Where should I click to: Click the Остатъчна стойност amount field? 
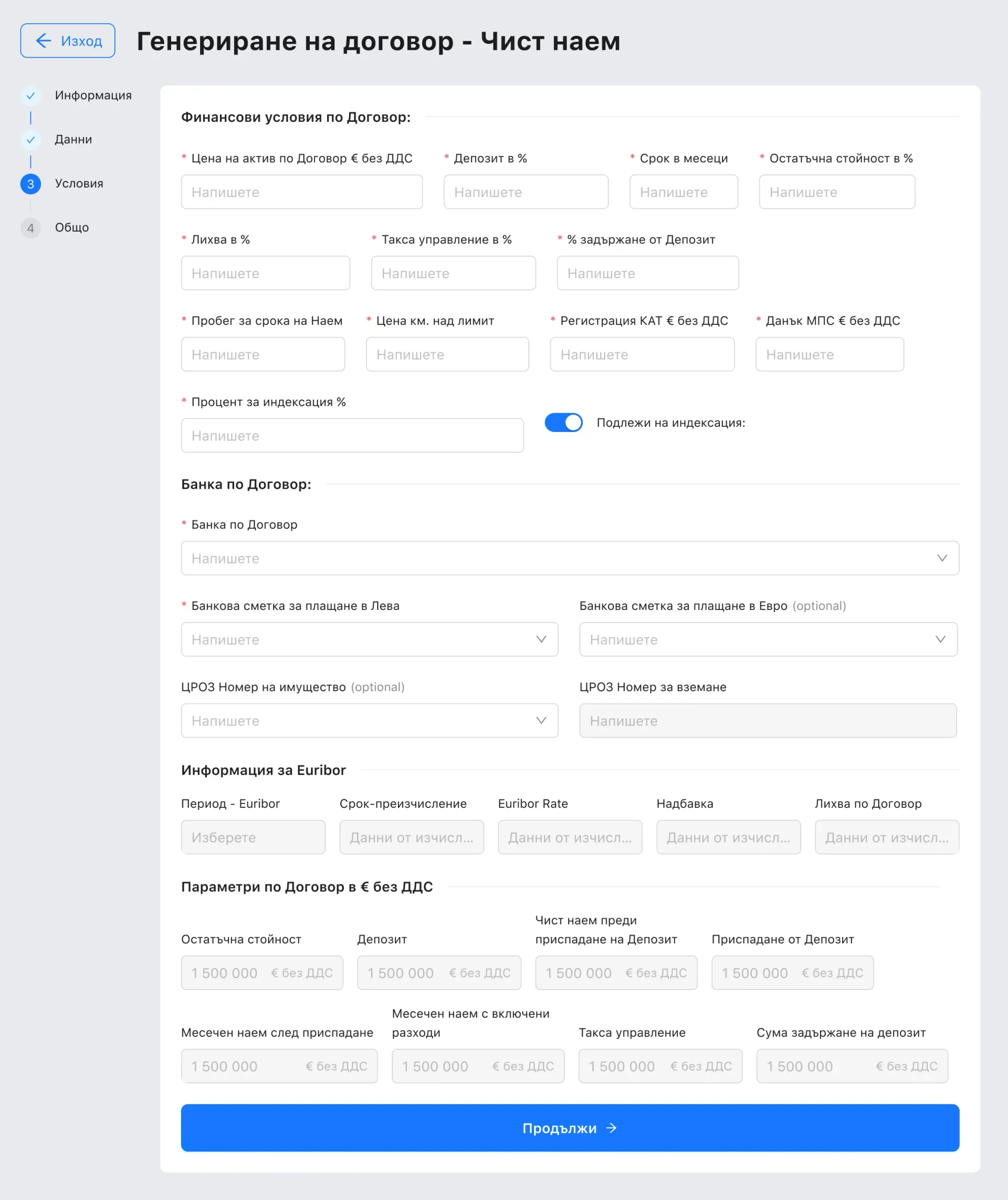(262, 972)
